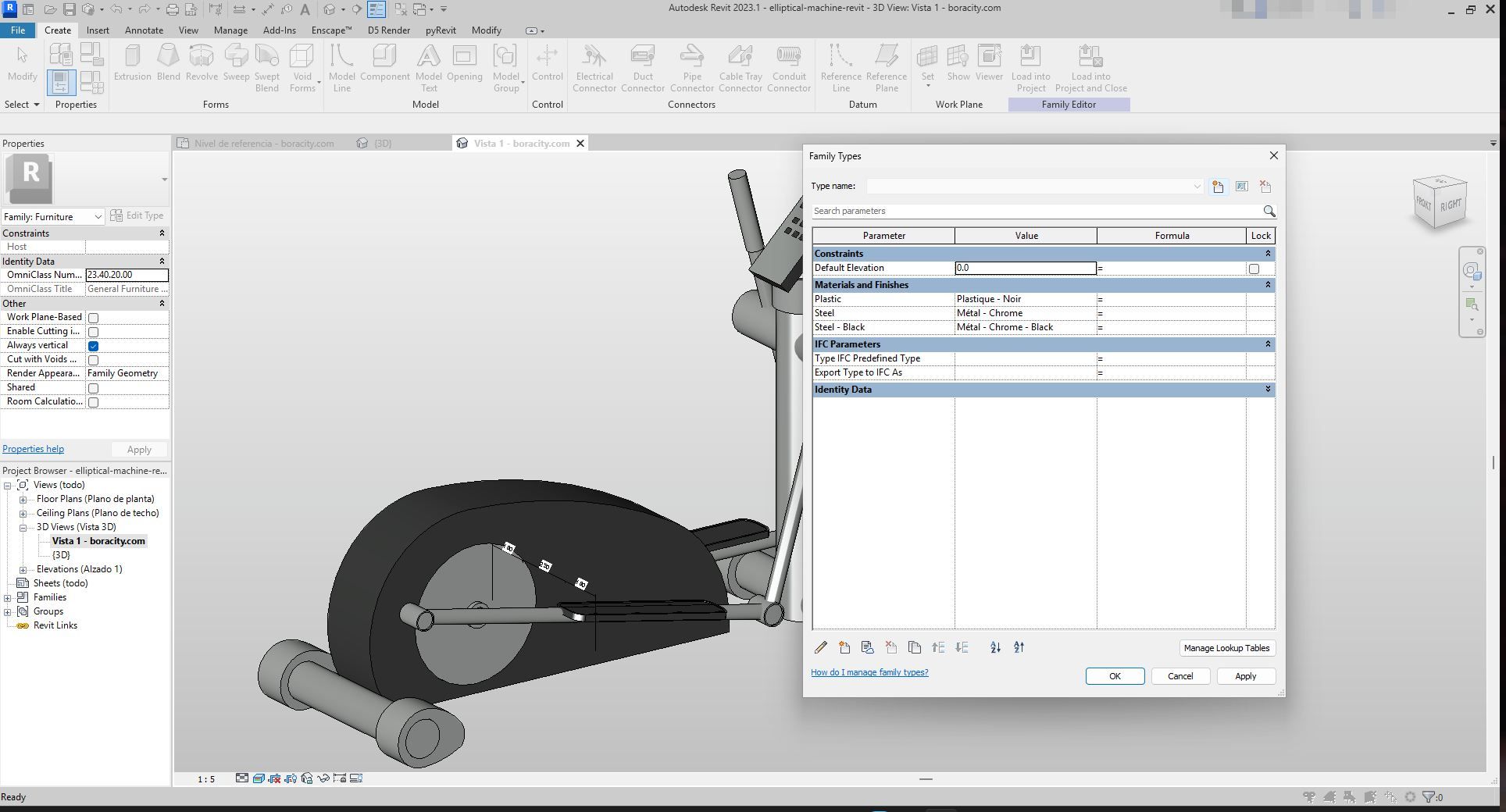Choose the Sweep tool in ribbon
The height and width of the screenshot is (812, 1506).
pyautogui.click(x=236, y=62)
